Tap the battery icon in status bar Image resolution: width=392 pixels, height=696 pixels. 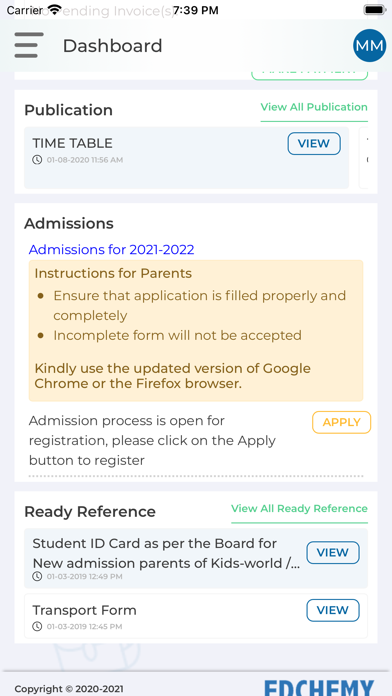pos(375,10)
